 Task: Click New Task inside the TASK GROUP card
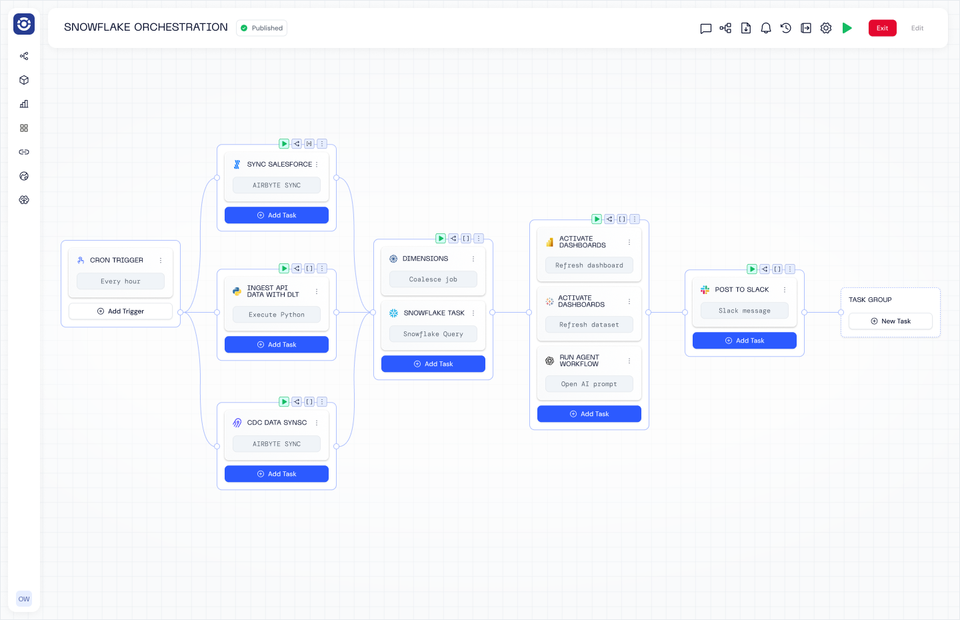(889, 320)
